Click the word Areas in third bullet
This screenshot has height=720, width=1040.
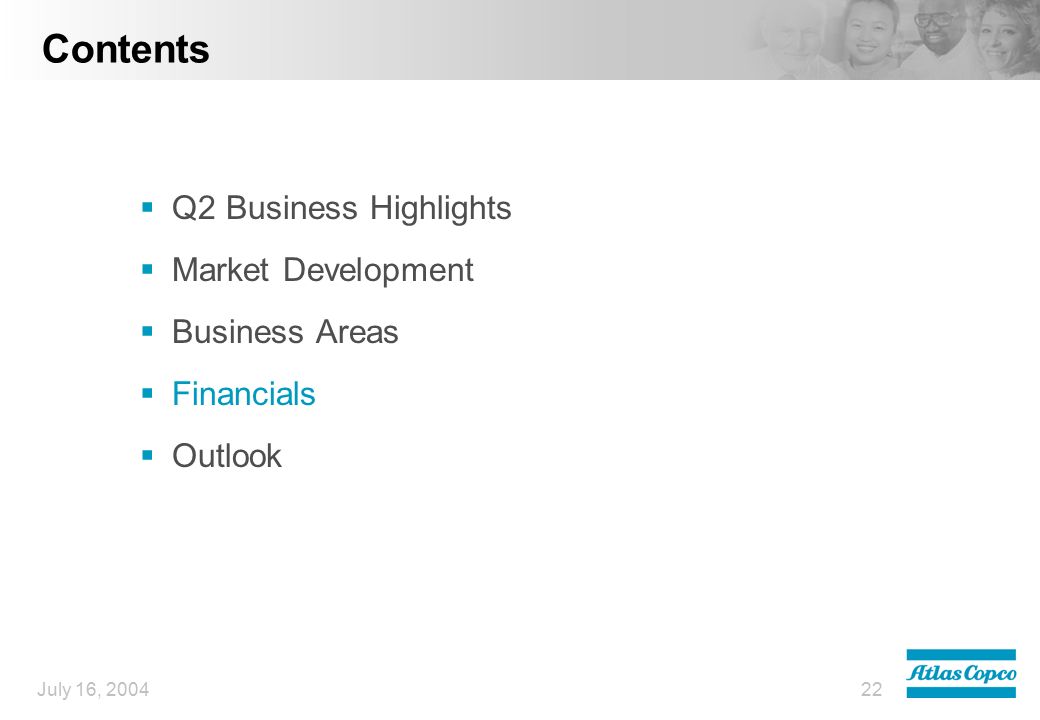357,332
